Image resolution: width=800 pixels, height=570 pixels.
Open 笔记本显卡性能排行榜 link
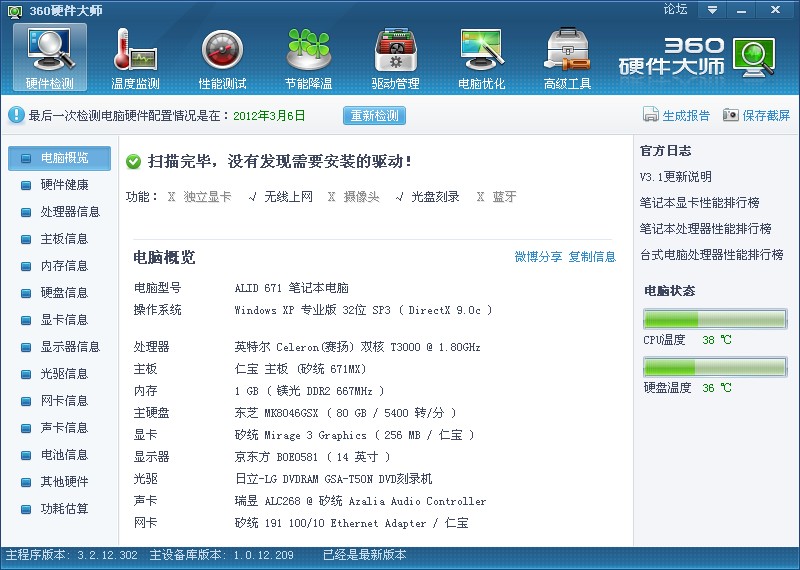pyautogui.click(x=699, y=203)
